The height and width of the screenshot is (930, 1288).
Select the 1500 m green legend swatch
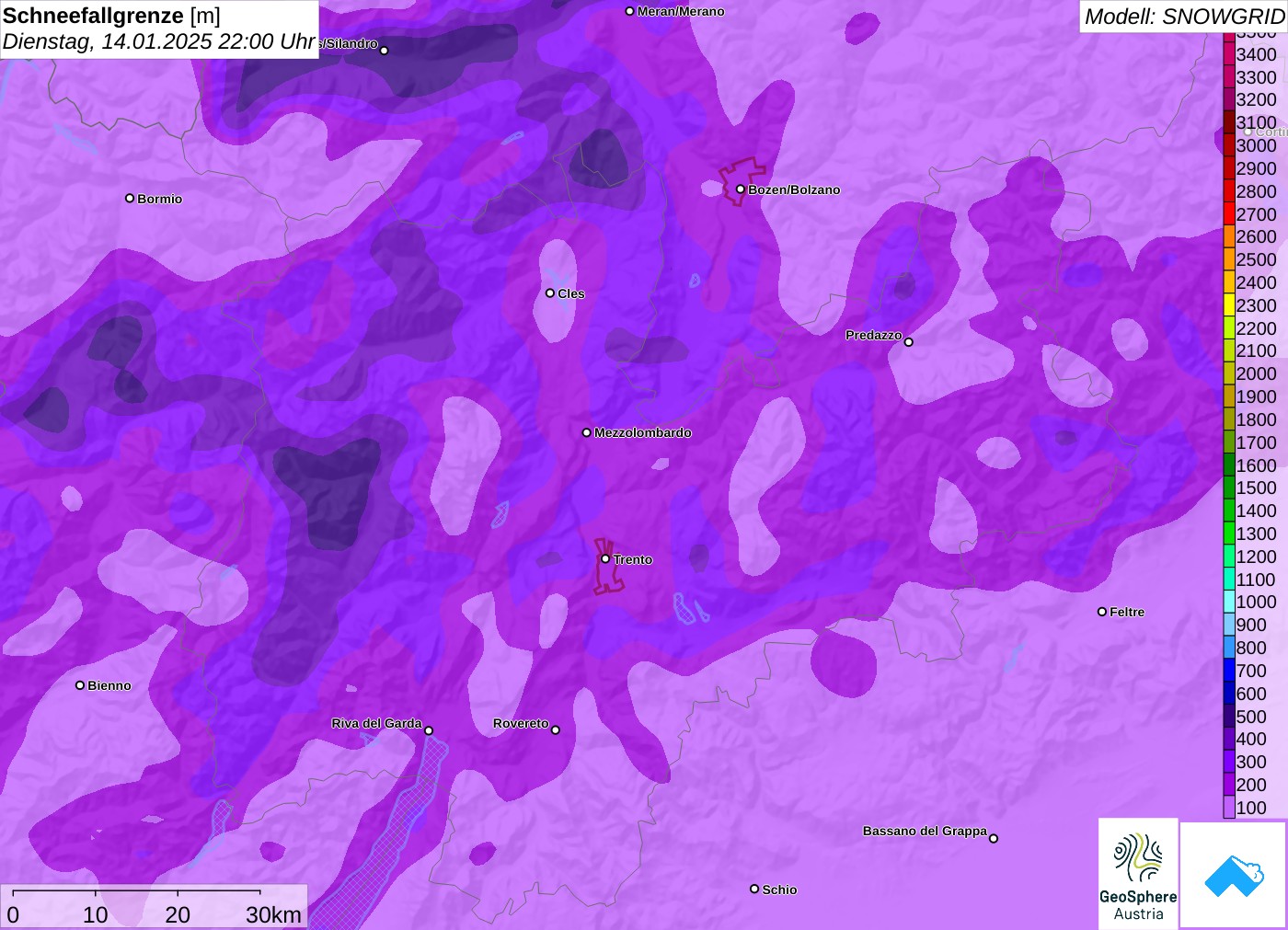1229,488
